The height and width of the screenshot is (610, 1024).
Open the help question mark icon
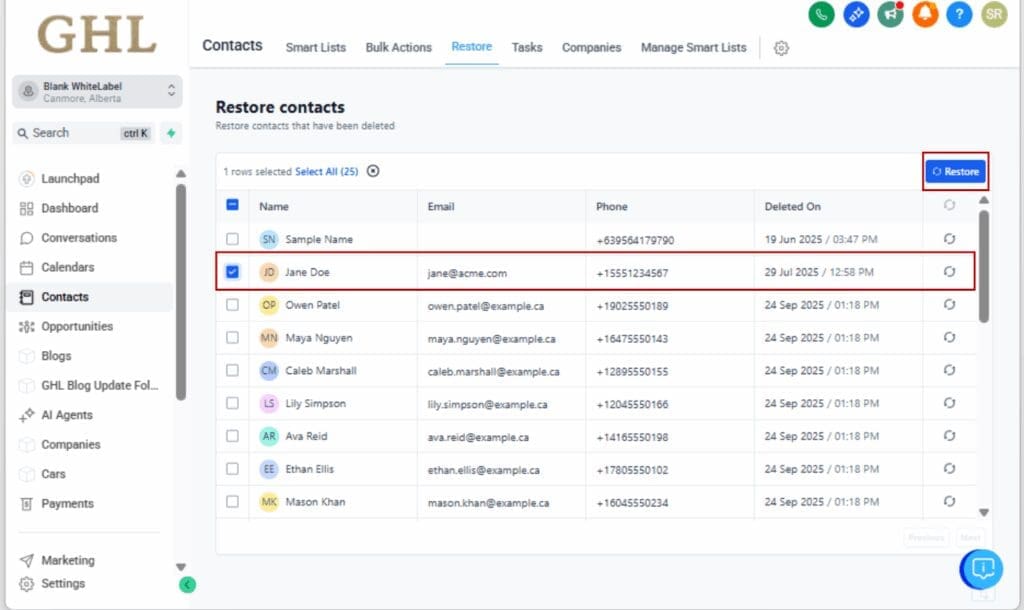click(x=960, y=16)
